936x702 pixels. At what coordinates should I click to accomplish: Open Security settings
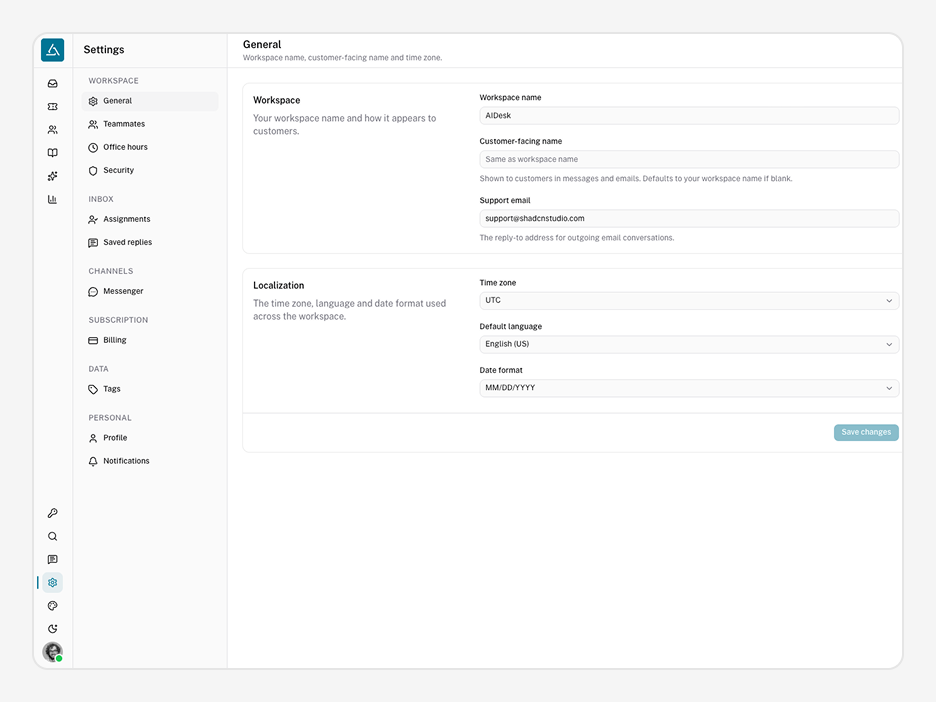click(x=150, y=170)
